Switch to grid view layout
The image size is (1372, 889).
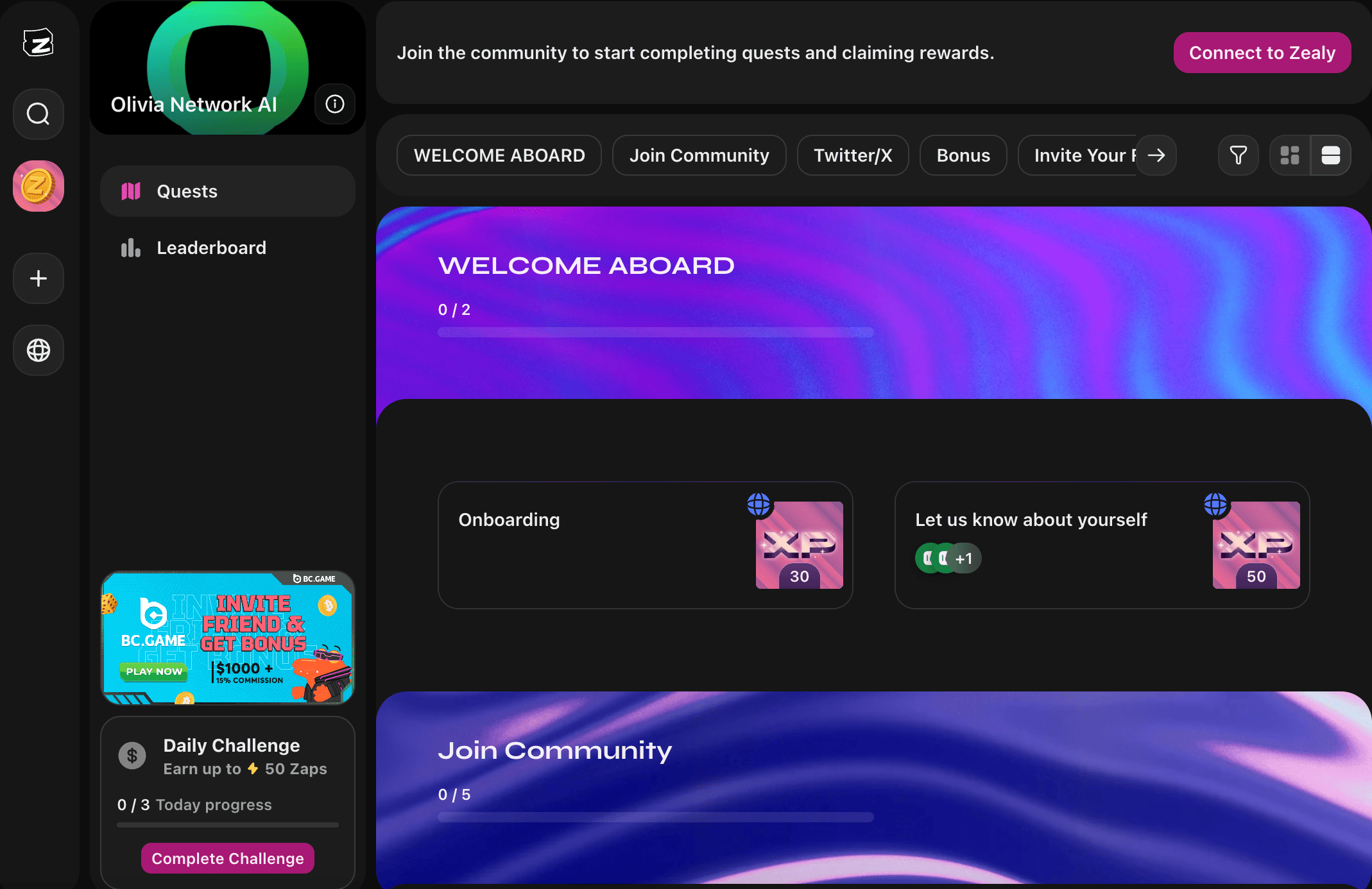[1289, 155]
